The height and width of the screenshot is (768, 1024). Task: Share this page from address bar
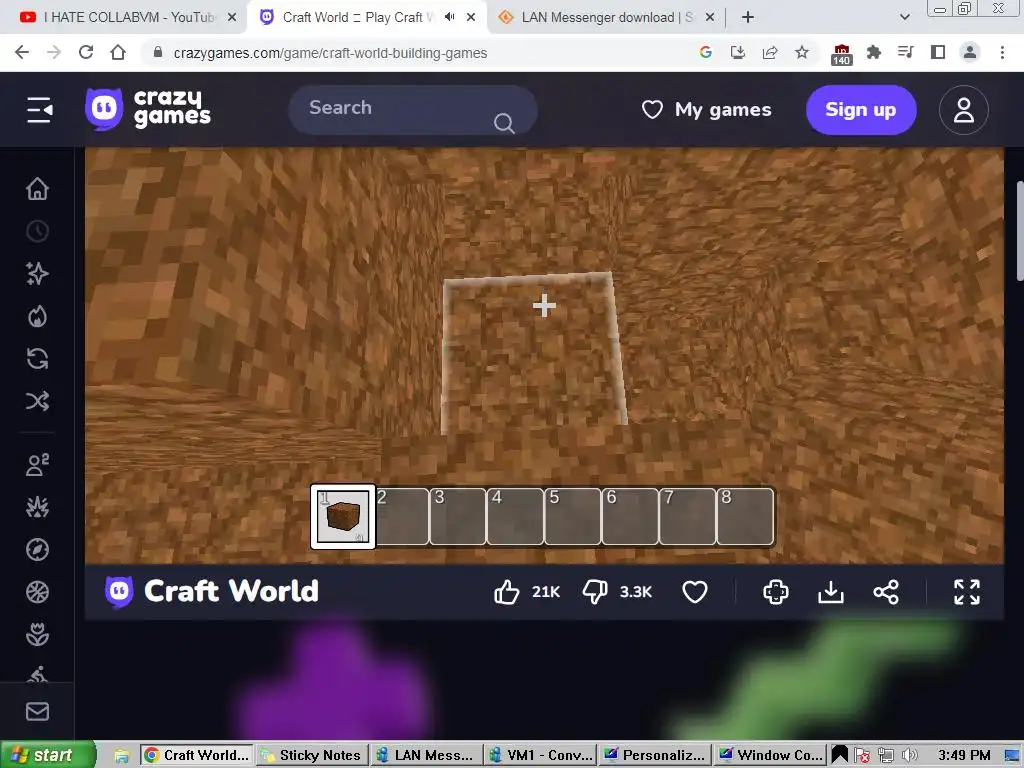tap(770, 52)
